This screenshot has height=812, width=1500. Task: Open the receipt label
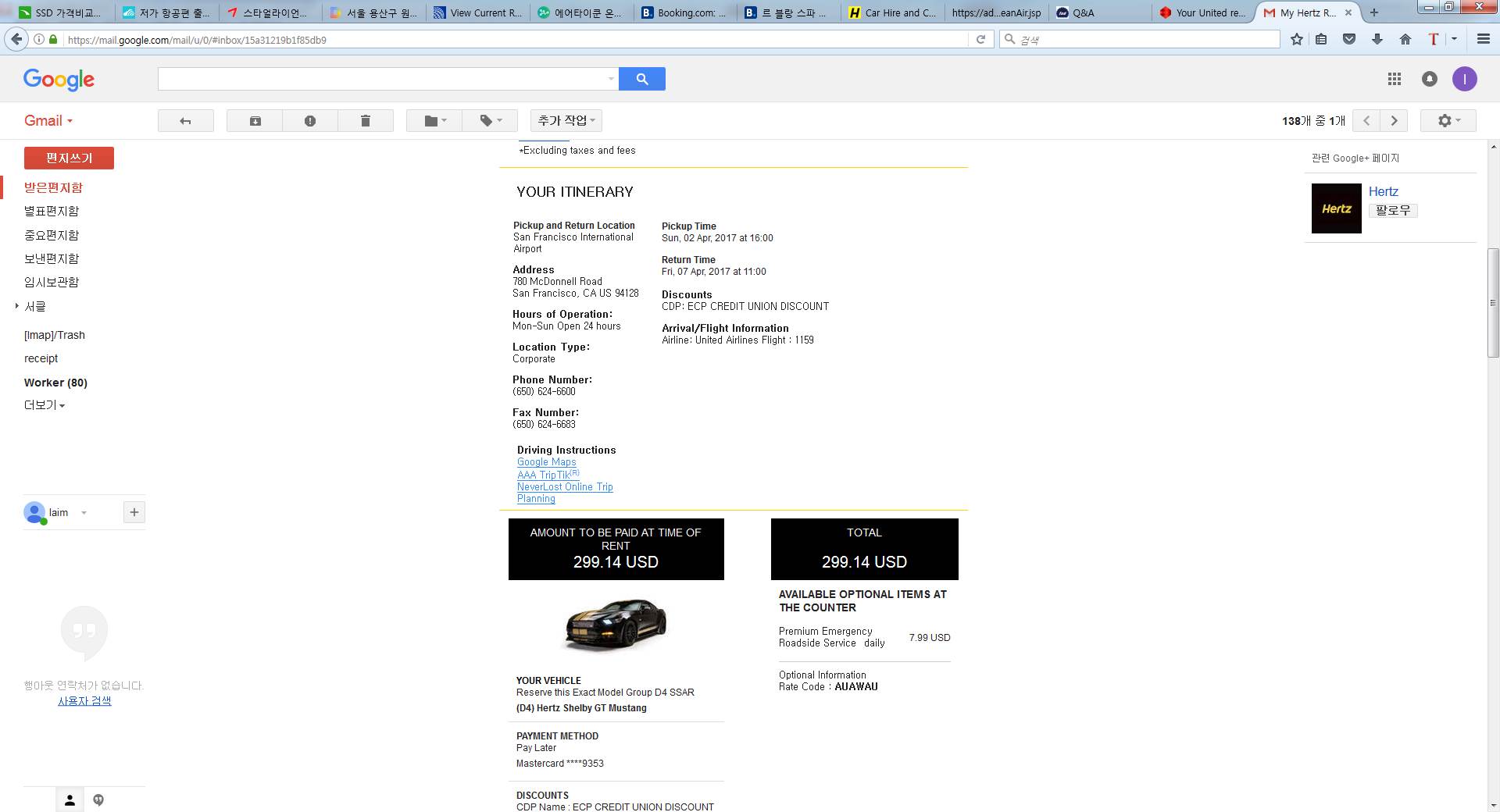[x=41, y=358]
